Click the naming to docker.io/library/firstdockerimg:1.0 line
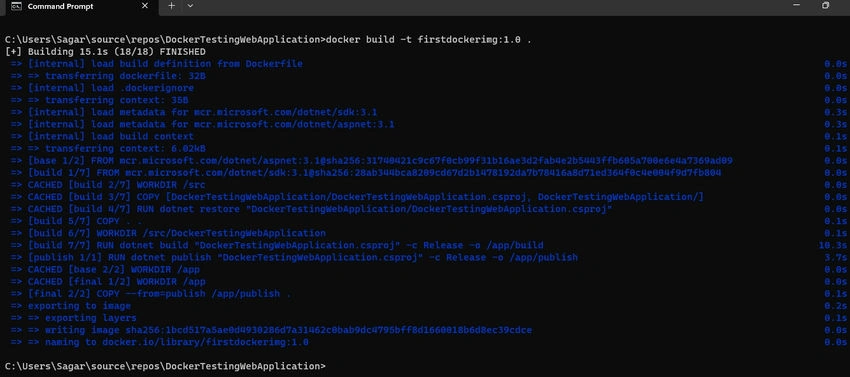This screenshot has height=377, width=850. point(159,342)
